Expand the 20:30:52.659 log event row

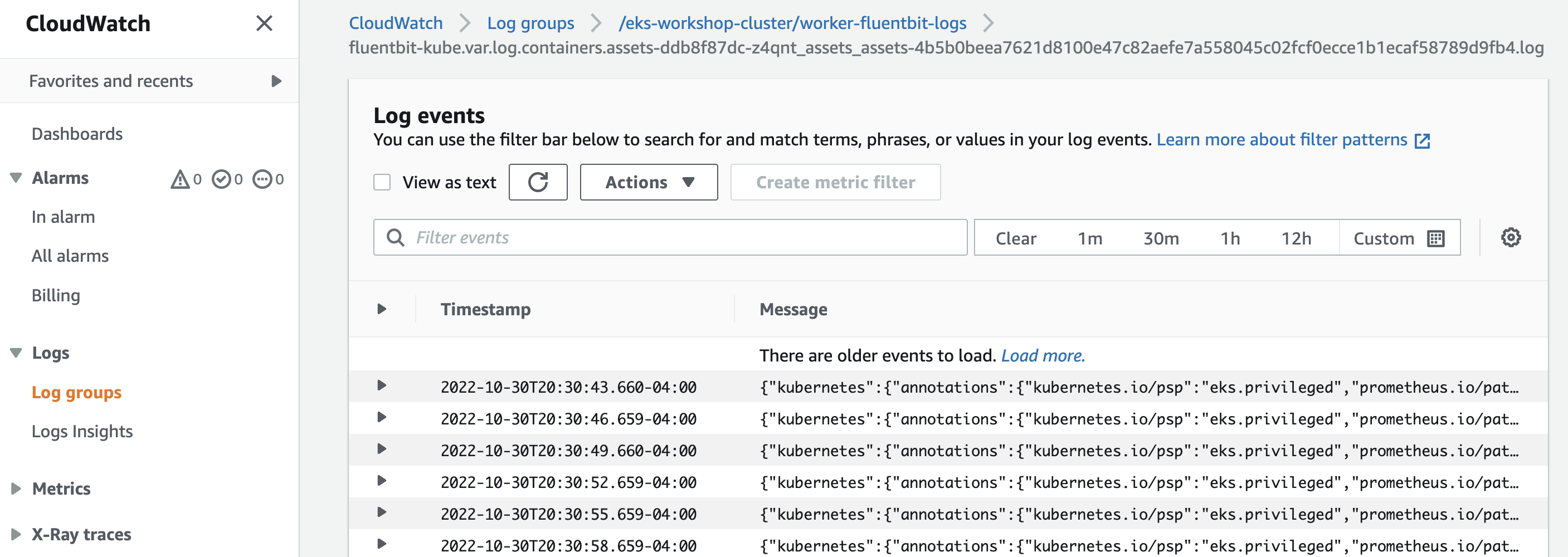point(382,481)
